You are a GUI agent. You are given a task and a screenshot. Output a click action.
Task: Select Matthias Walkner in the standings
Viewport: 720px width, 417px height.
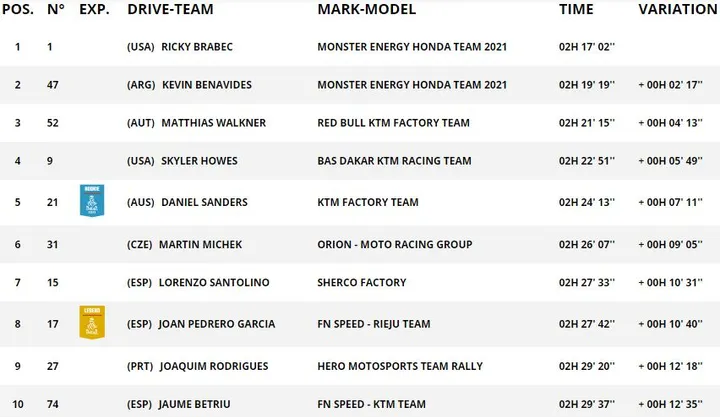214,123
